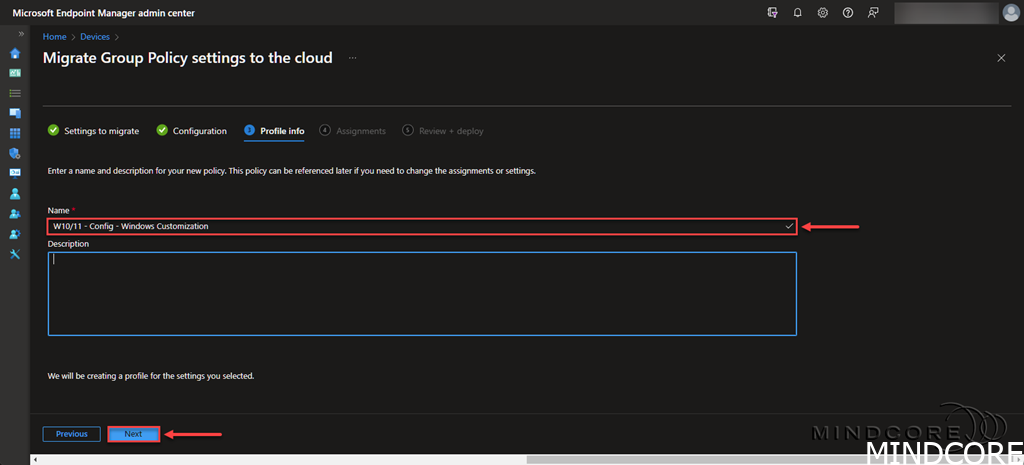This screenshot has width=1024, height=465.
Task: Open Endpoint security shield icon
Action: pyautogui.click(x=15, y=153)
